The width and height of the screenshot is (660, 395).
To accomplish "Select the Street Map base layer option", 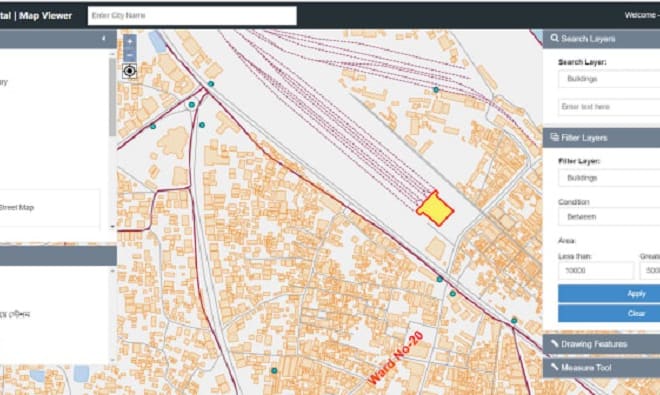I will pyautogui.click(x=17, y=207).
